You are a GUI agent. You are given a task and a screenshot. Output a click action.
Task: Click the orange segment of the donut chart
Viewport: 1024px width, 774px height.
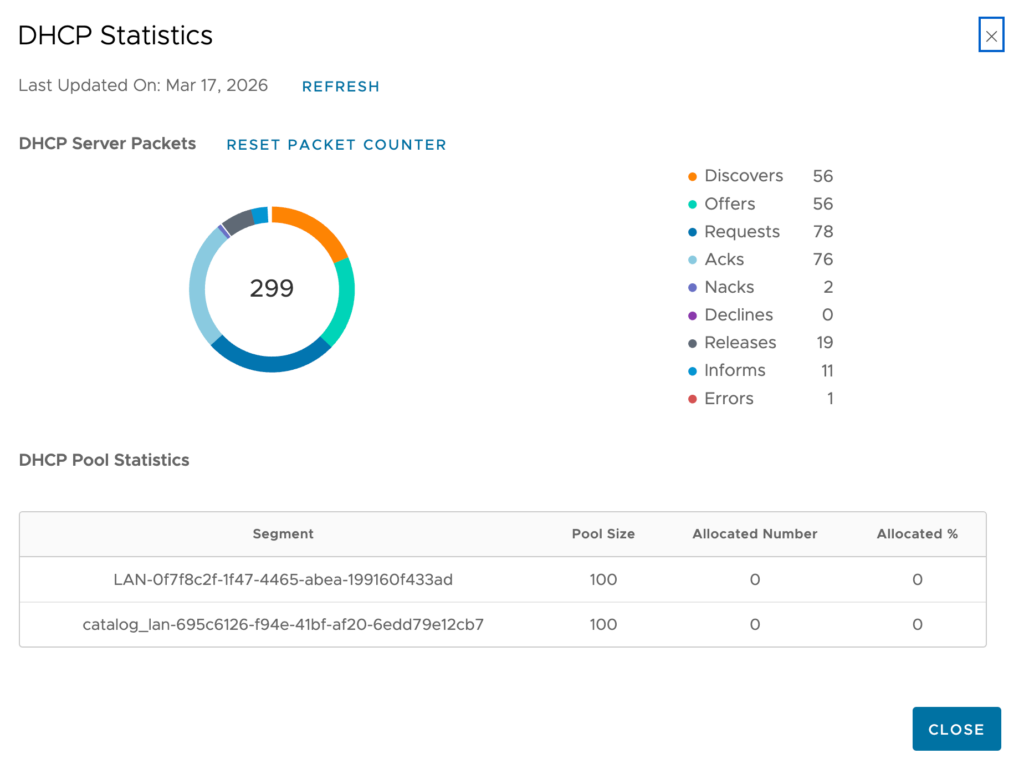pos(313,227)
